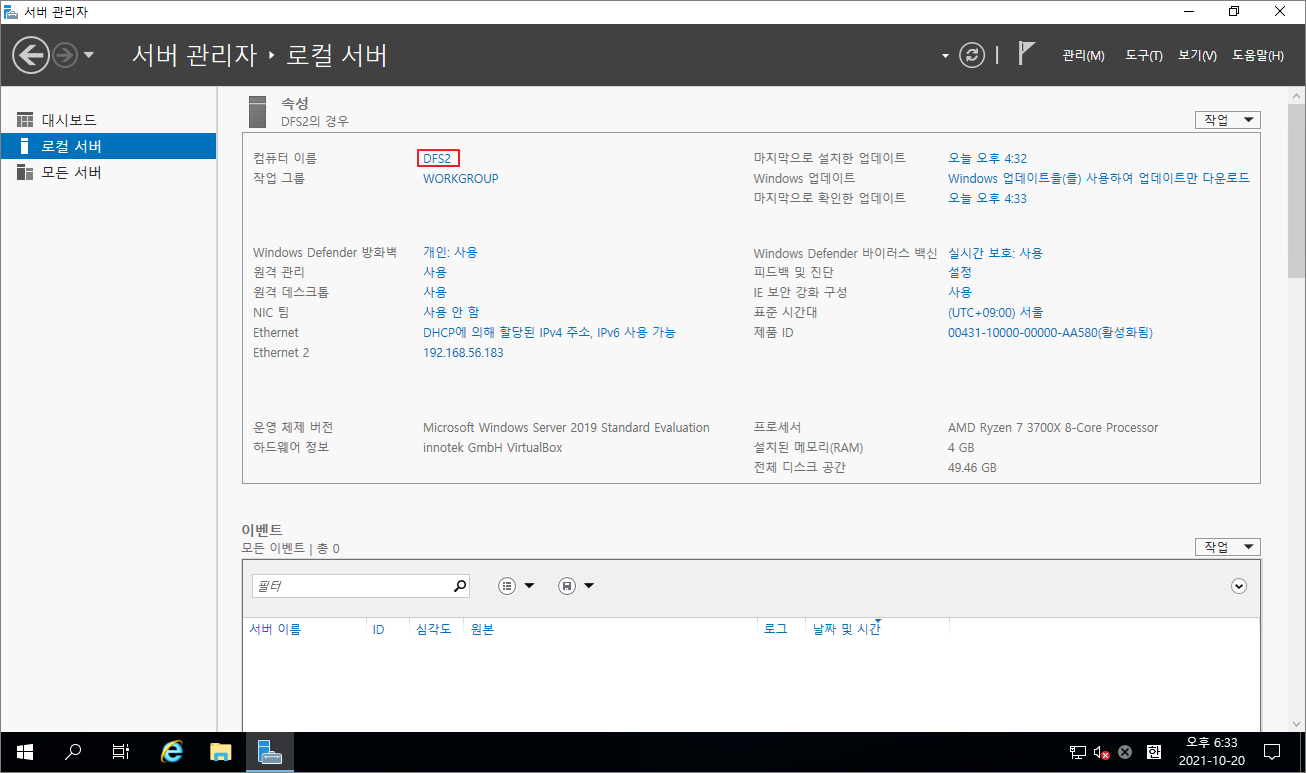The width and height of the screenshot is (1306, 773).
Task: Click the muted volume tray icon
Action: tap(1102, 752)
